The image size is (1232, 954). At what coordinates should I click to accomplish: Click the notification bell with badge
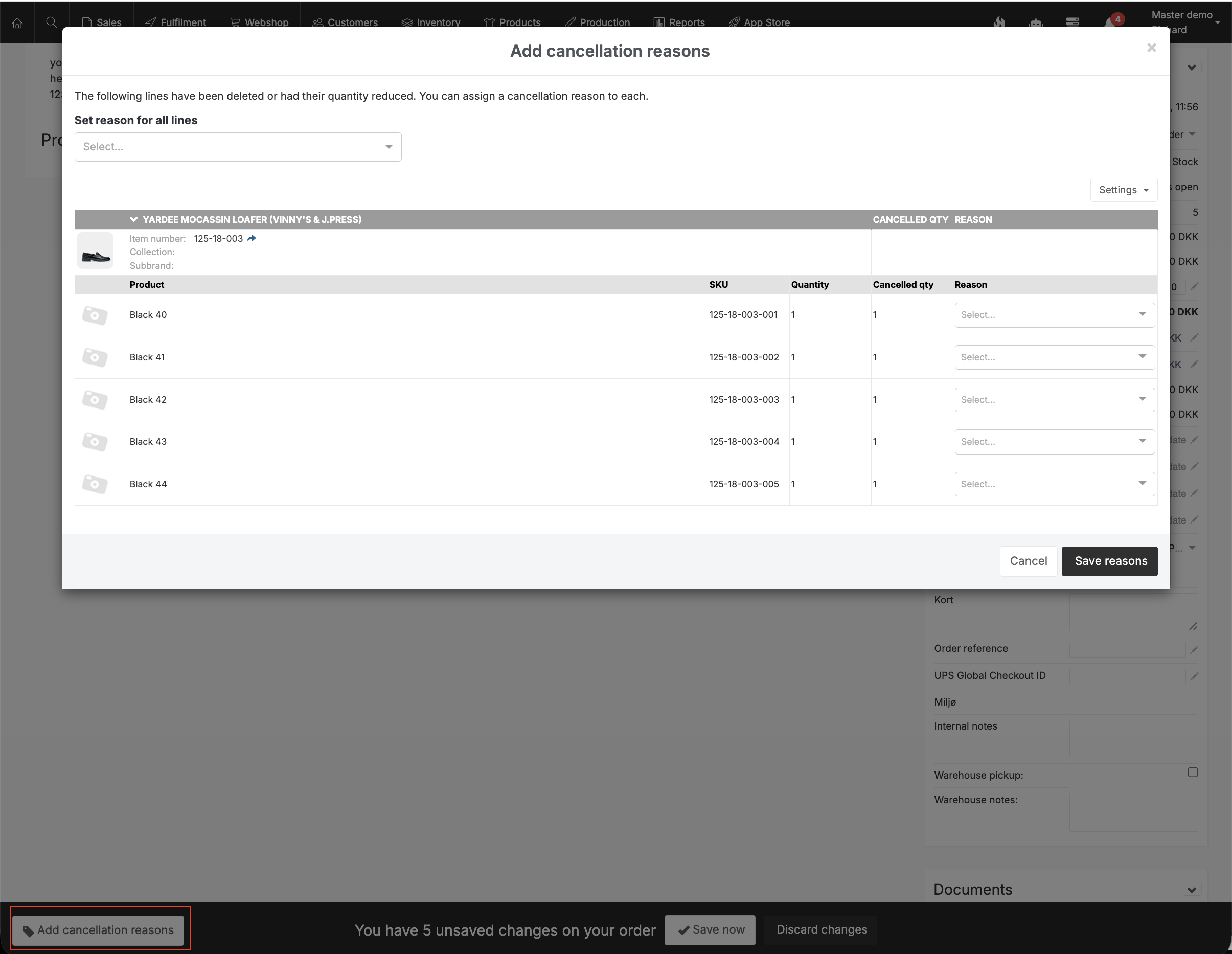click(1110, 22)
